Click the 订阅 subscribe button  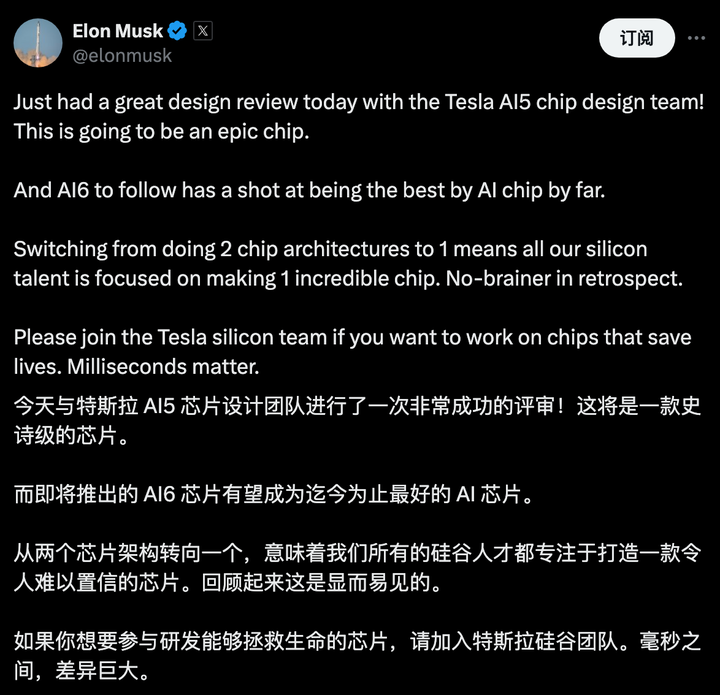637,38
